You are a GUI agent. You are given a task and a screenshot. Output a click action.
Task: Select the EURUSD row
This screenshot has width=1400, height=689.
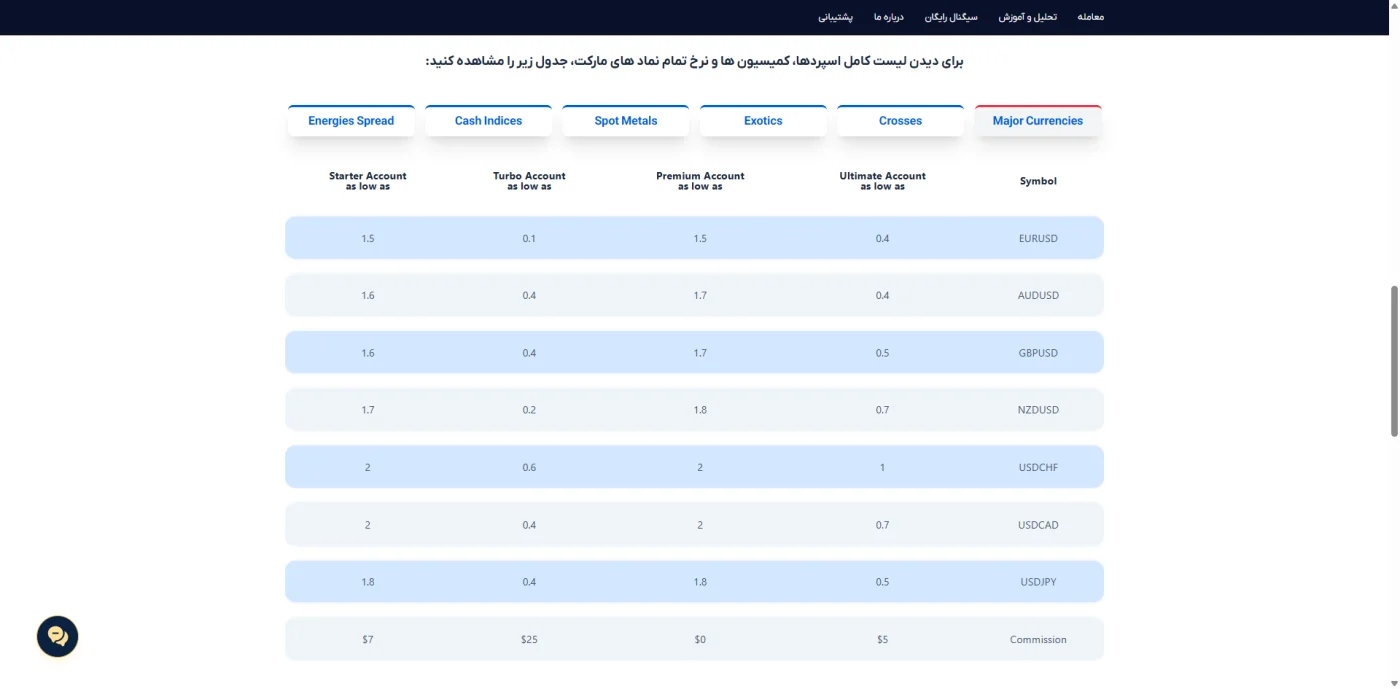click(694, 238)
